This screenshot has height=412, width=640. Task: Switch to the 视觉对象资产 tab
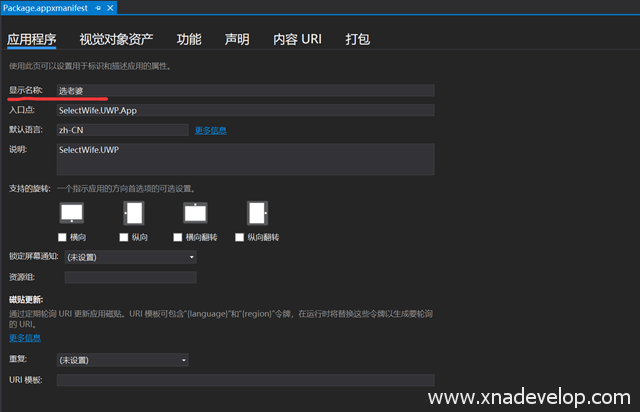[x=116, y=40]
